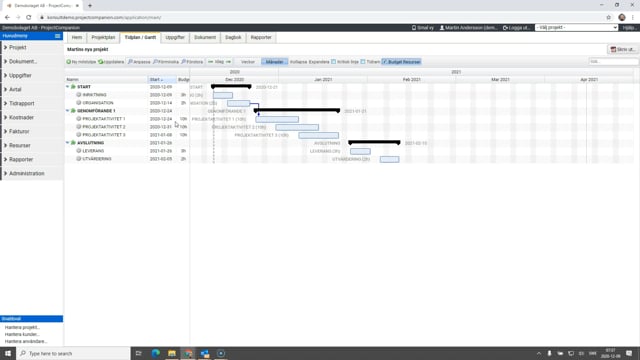
Task: Expand the Tidrapport sidebar menu
Action: pyautogui.click(x=32, y=104)
